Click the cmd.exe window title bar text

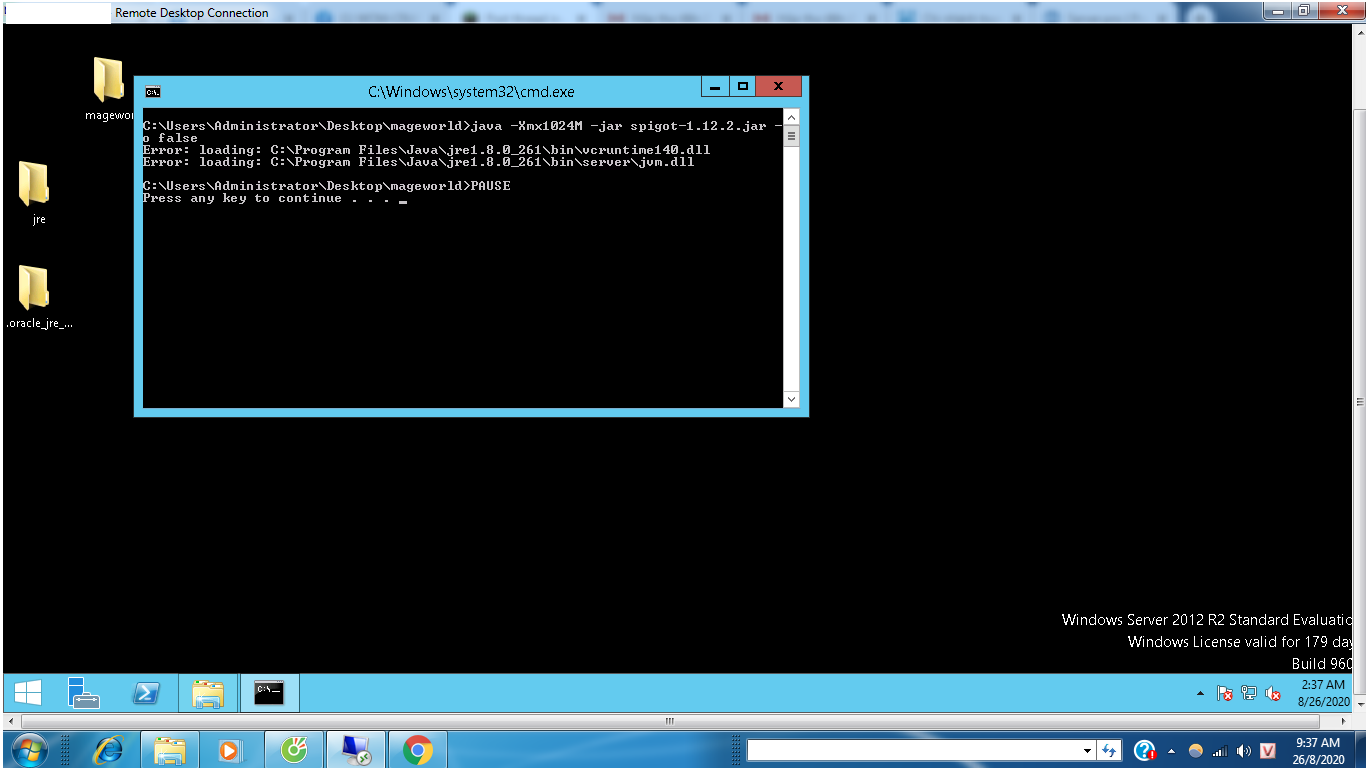[x=471, y=92]
